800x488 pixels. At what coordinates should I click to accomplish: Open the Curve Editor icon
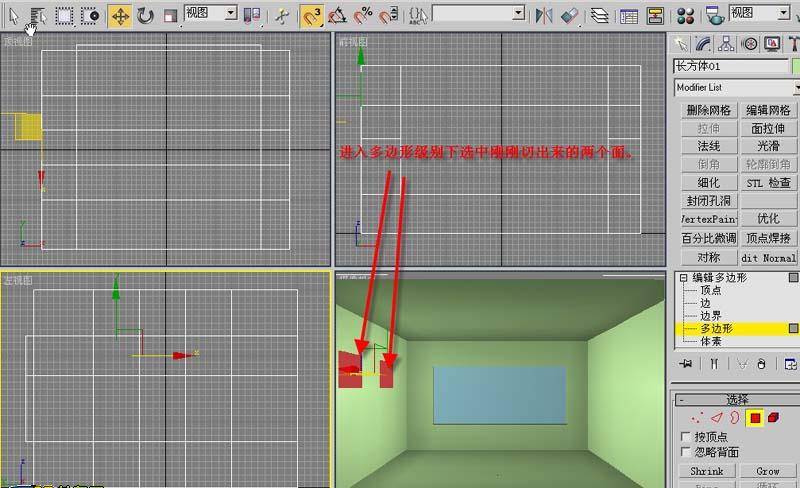pos(629,16)
